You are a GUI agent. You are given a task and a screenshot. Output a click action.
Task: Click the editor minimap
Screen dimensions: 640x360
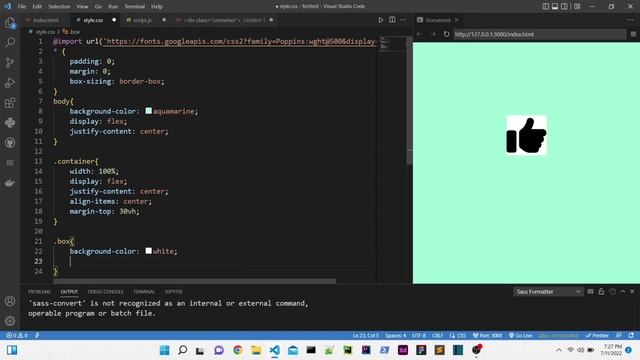coord(391,43)
